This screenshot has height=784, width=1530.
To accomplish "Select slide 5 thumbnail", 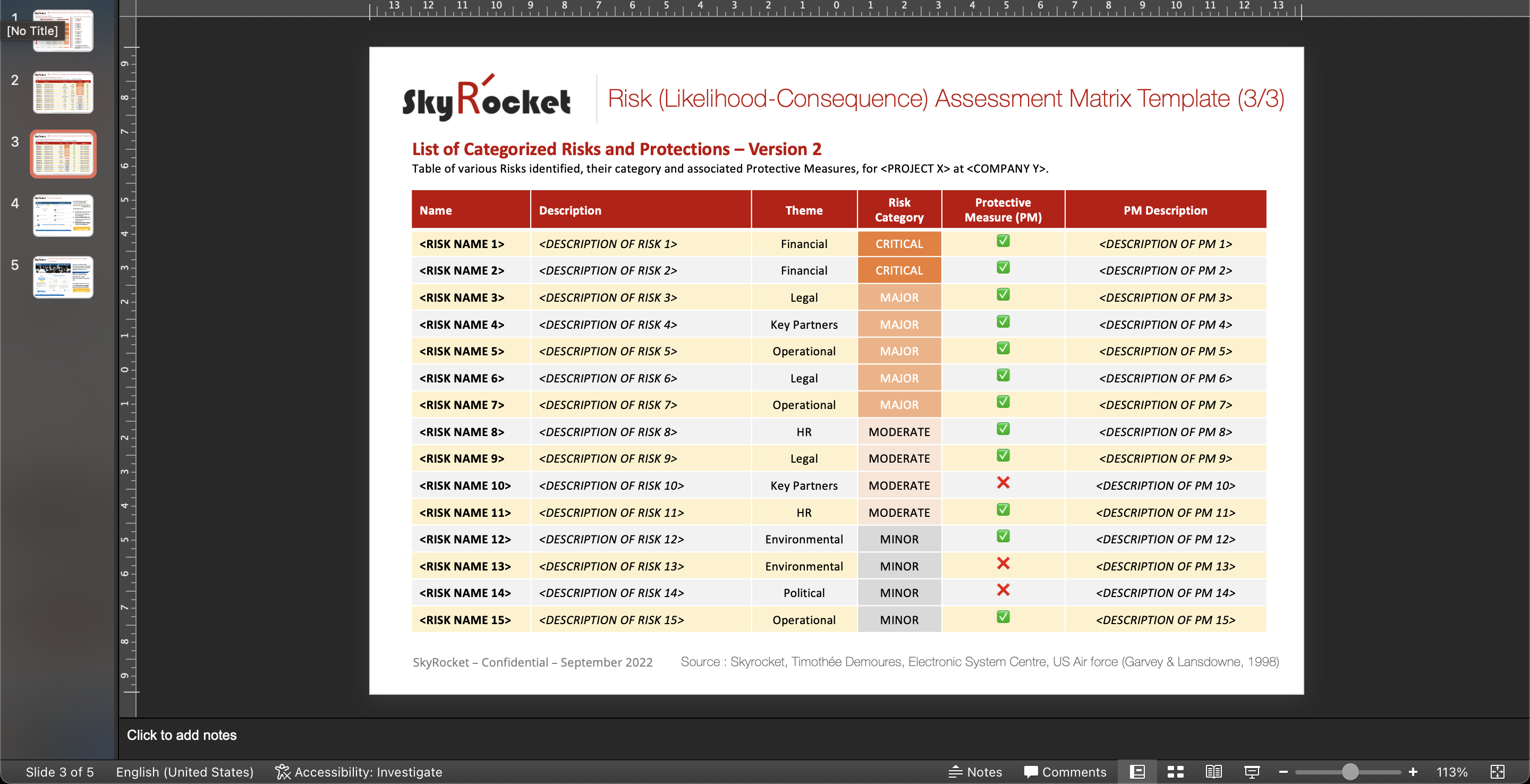I will (x=63, y=277).
